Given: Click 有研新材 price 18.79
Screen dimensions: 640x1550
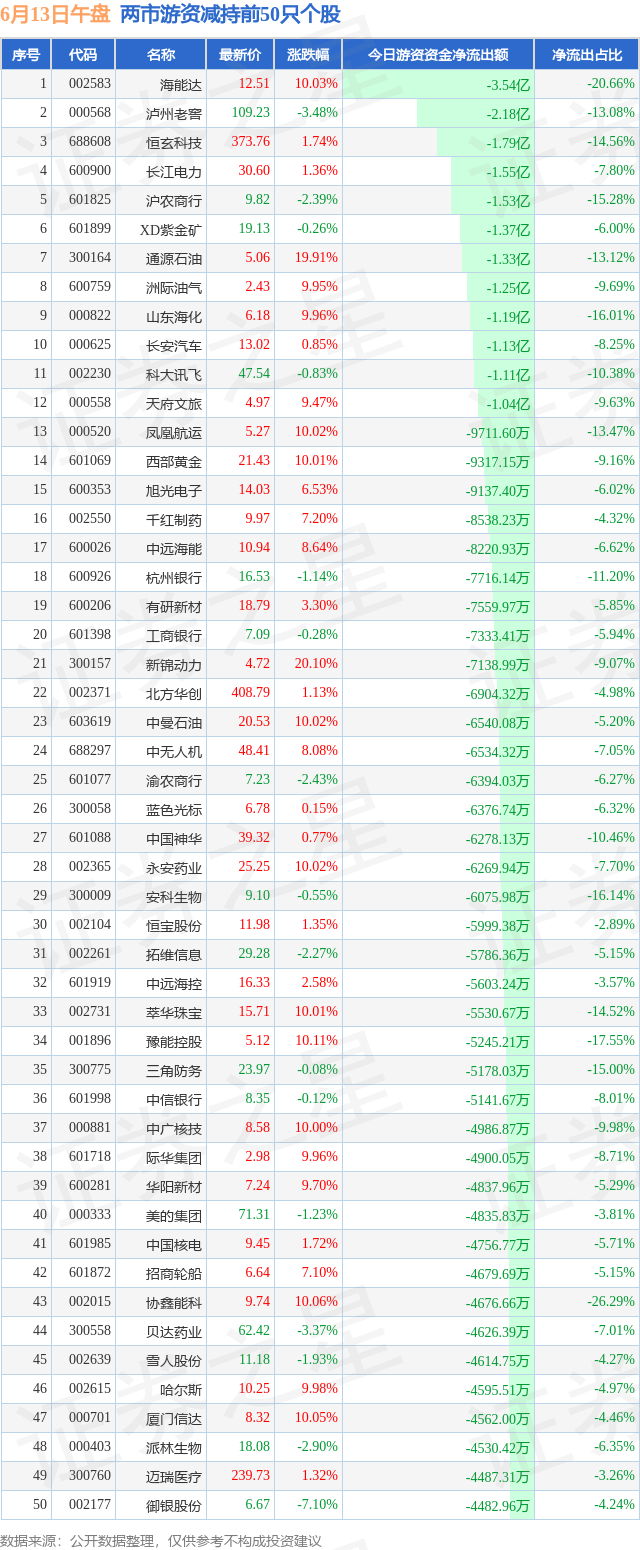Looking at the screenshot, I should (254, 606).
